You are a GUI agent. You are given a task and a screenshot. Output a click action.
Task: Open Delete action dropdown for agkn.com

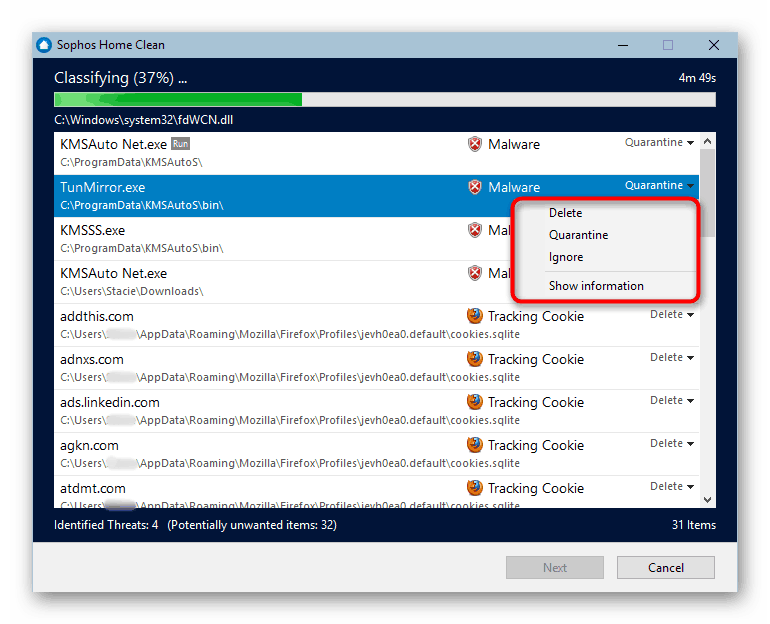point(672,443)
